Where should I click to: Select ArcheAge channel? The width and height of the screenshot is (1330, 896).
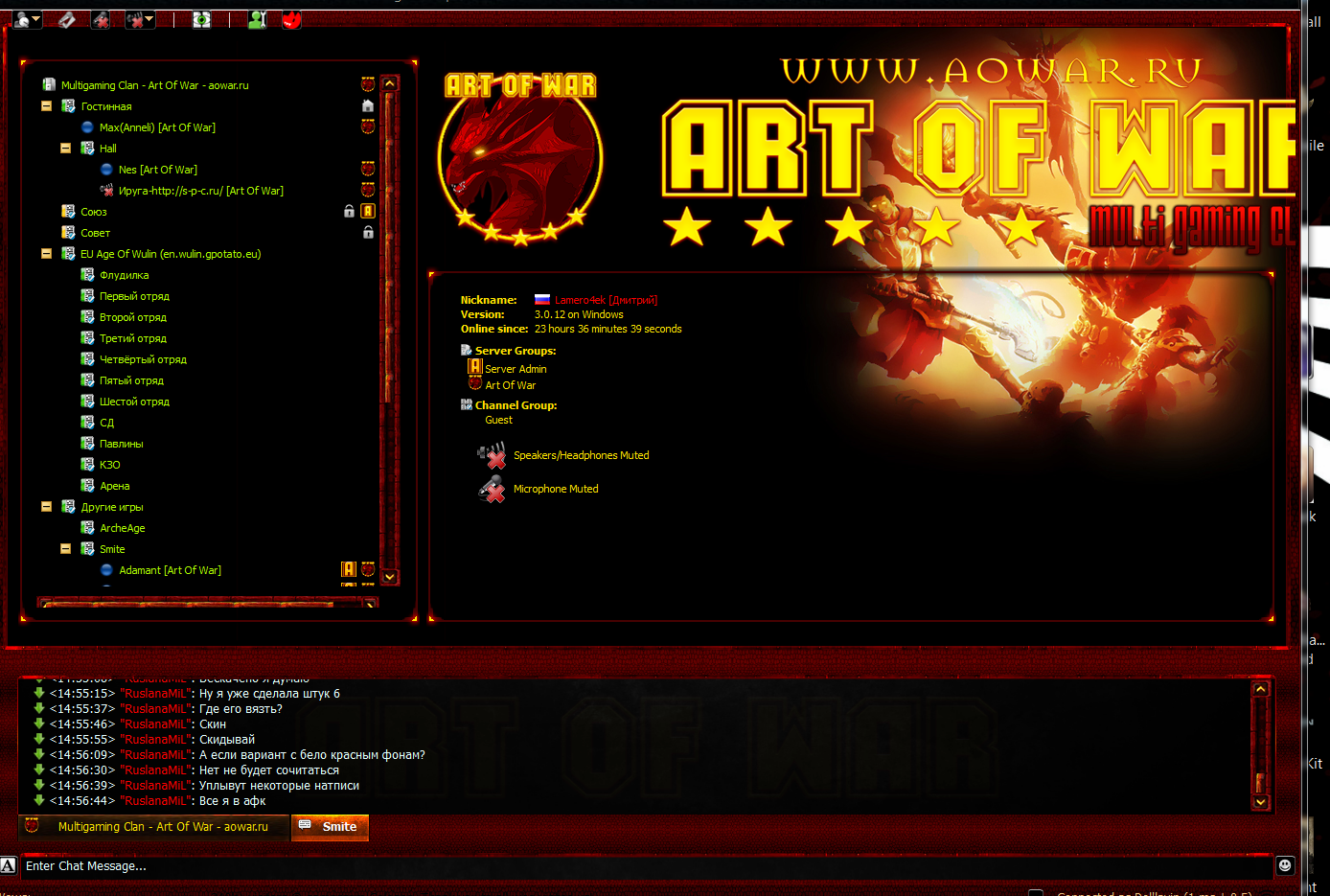[122, 528]
